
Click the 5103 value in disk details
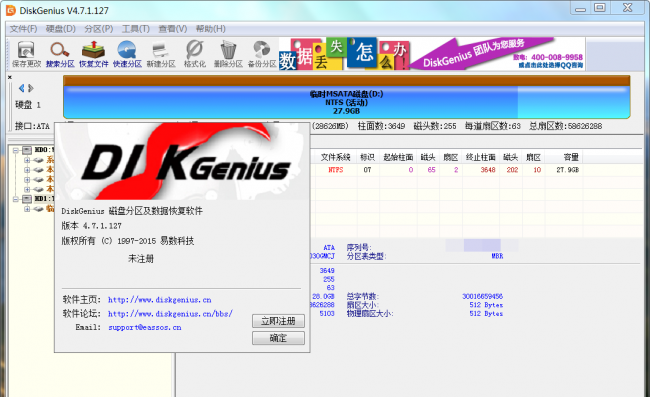327,314
